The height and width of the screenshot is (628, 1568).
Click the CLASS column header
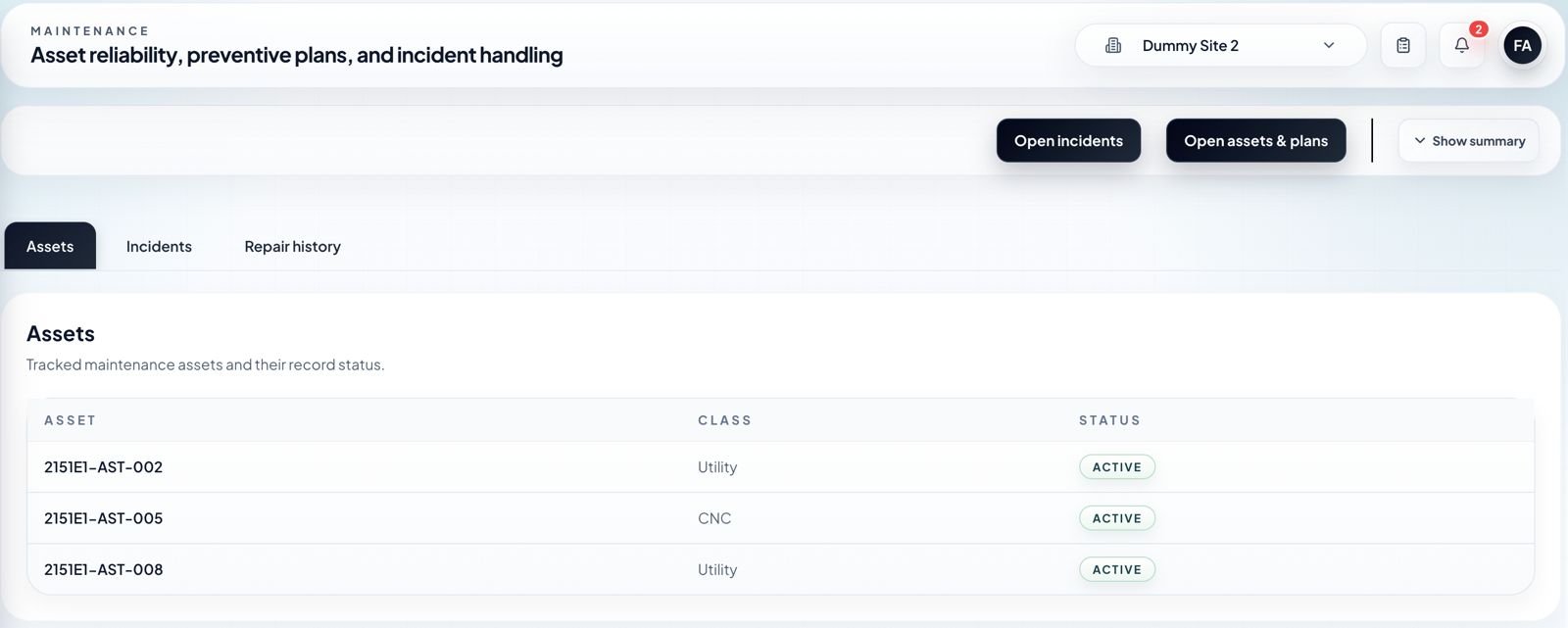tap(724, 420)
